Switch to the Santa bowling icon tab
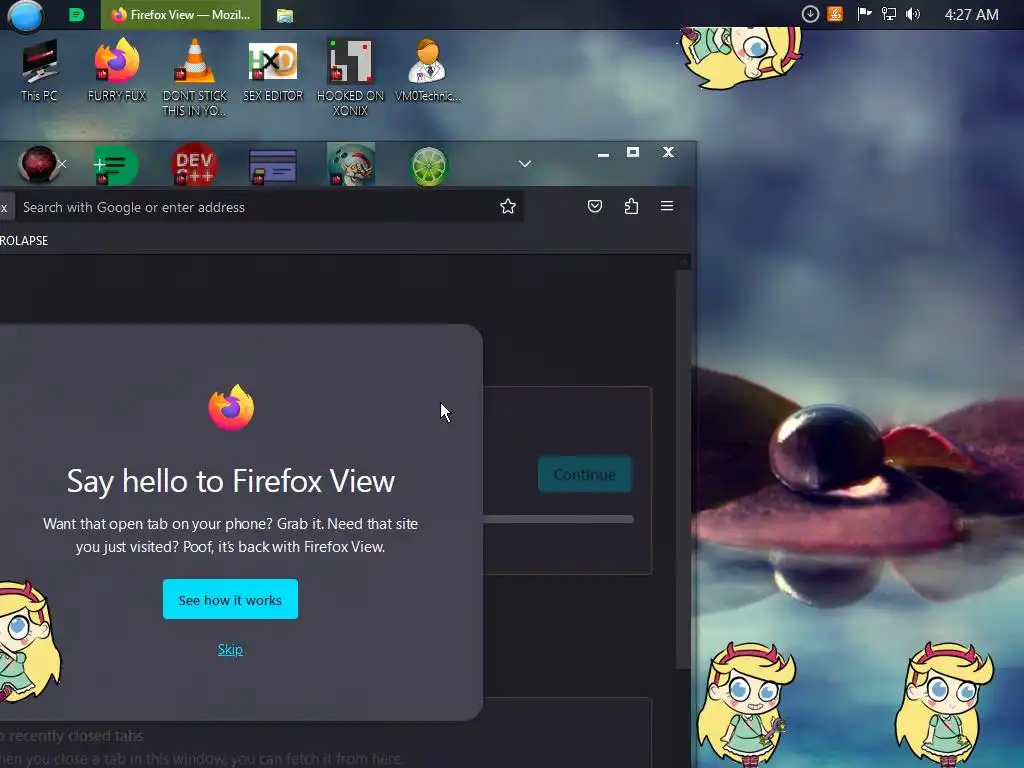The width and height of the screenshot is (1024, 768). tap(351, 165)
